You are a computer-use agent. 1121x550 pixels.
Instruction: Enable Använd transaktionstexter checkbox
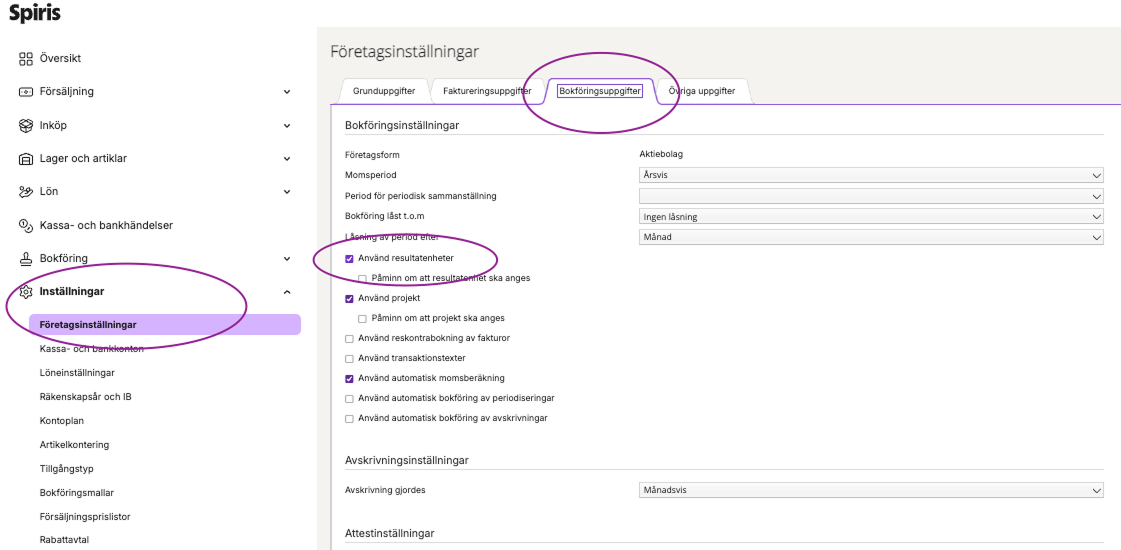tap(349, 358)
